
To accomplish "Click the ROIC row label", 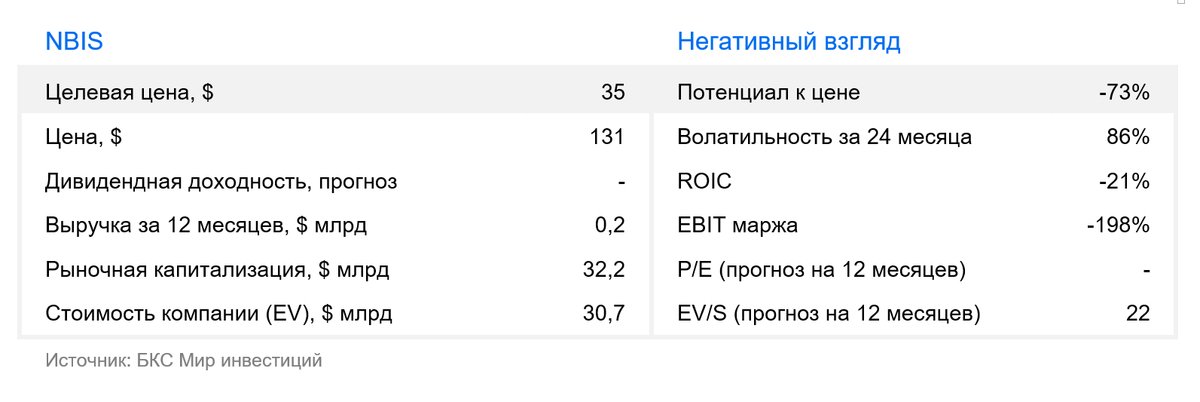I will coord(704,181).
